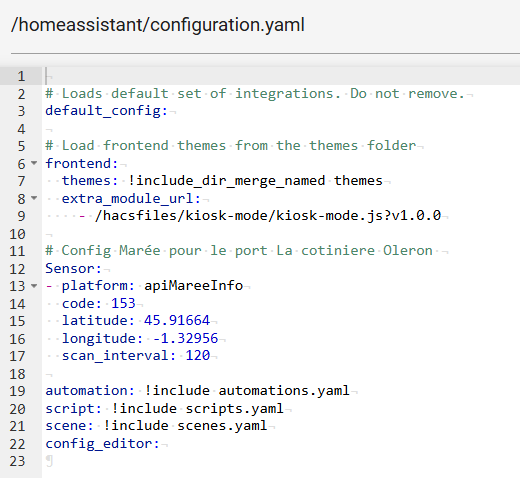Click the kiosk-mode.js?v1.0.0 path
Viewport: 520px width, 478px height.
[x=268, y=216]
